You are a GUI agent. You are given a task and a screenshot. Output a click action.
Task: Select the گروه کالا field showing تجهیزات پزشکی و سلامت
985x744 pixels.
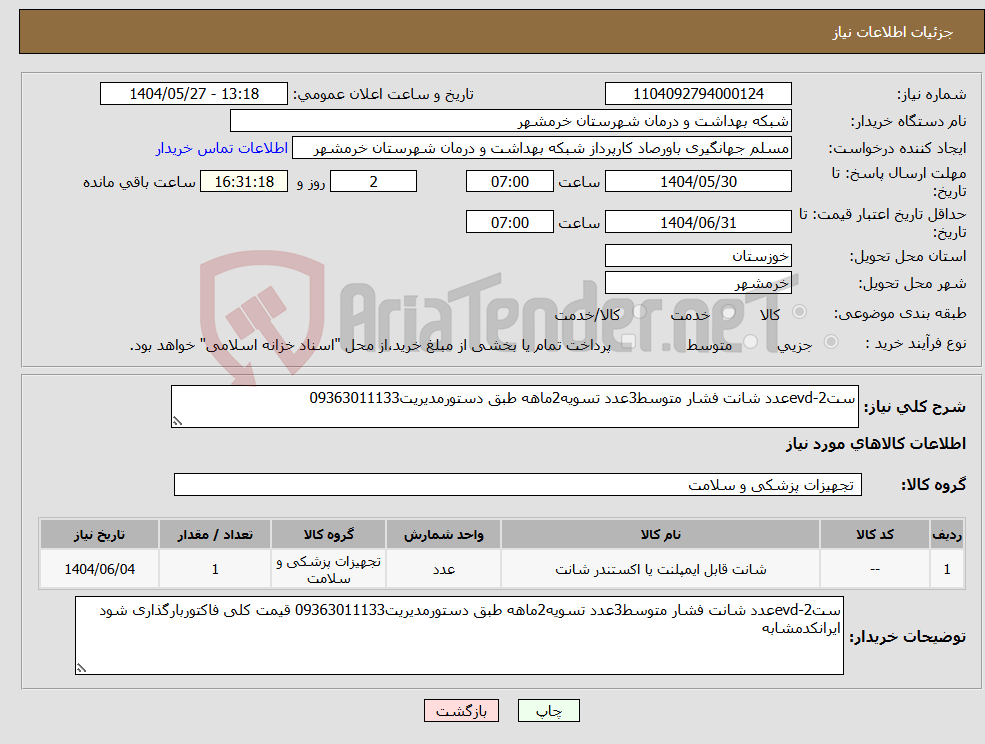pyautogui.click(x=518, y=484)
